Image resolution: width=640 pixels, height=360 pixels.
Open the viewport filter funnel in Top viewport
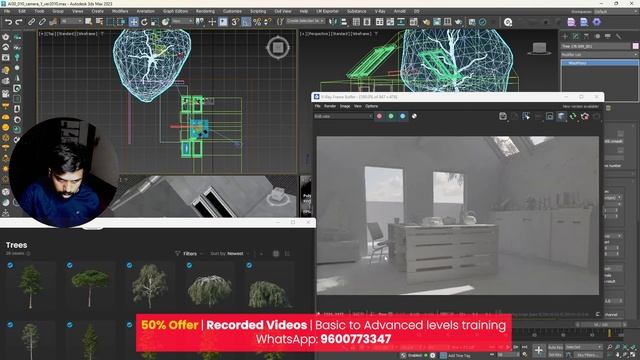(x=102, y=34)
